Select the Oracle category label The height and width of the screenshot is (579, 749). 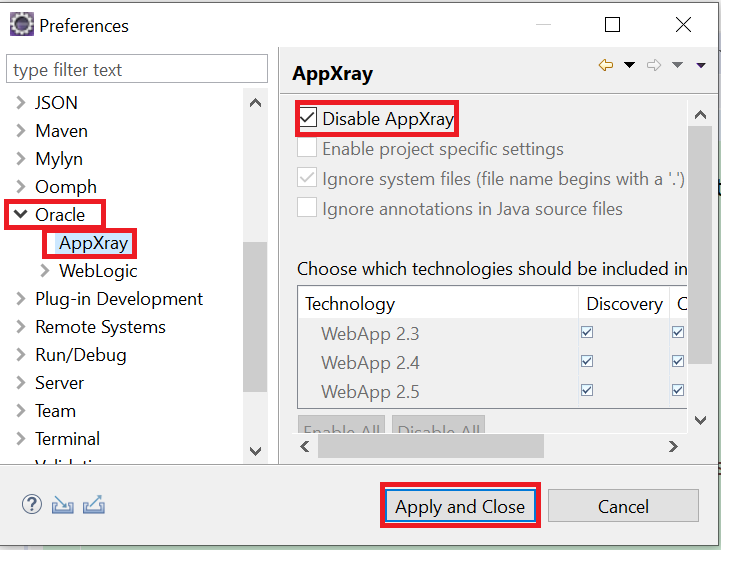(x=60, y=214)
